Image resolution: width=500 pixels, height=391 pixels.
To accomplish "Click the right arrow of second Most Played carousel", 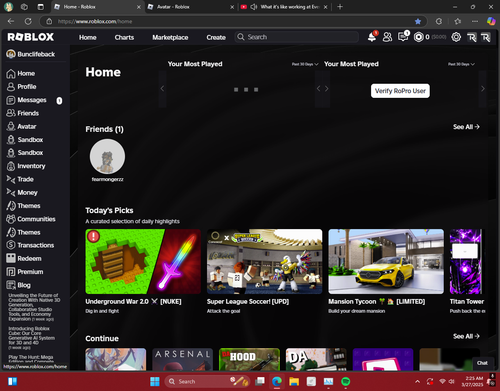I will point(483,89).
